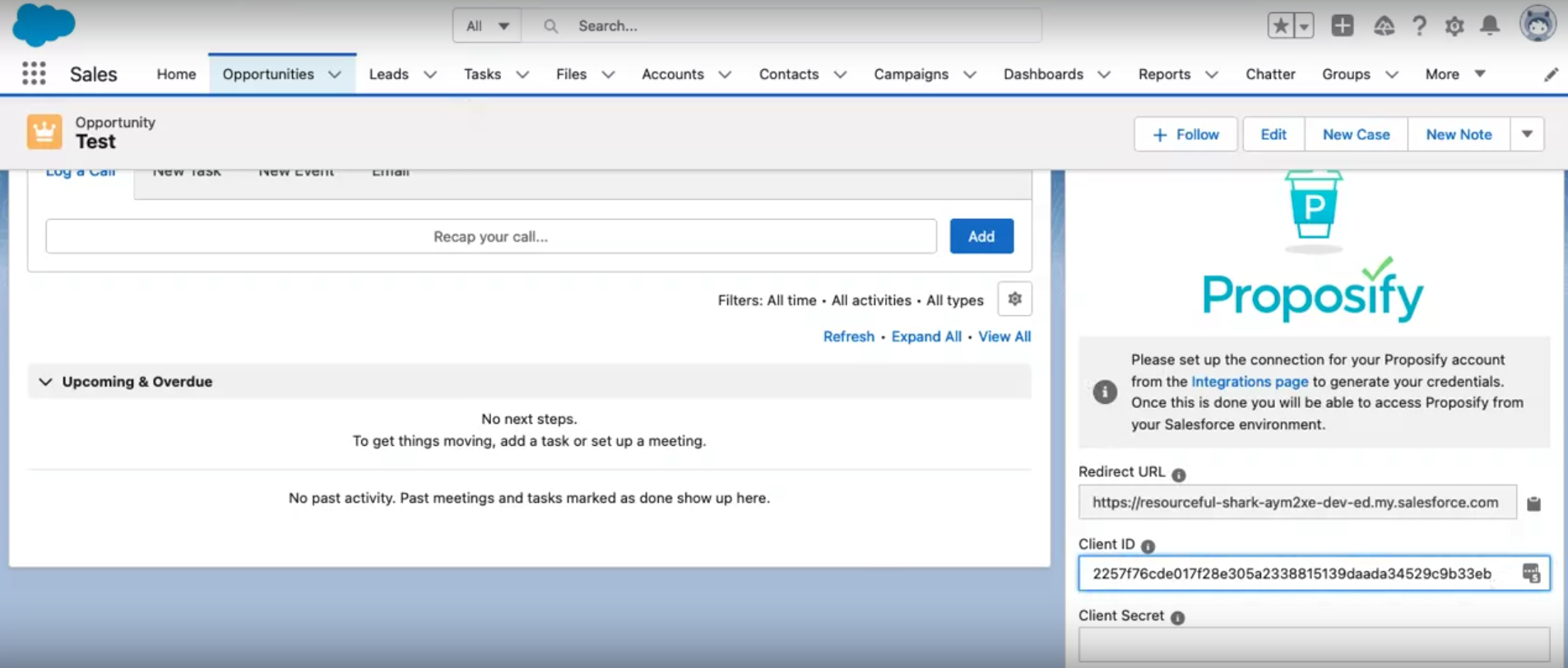
Task: Open the Favorites star icon
Action: click(x=1281, y=26)
